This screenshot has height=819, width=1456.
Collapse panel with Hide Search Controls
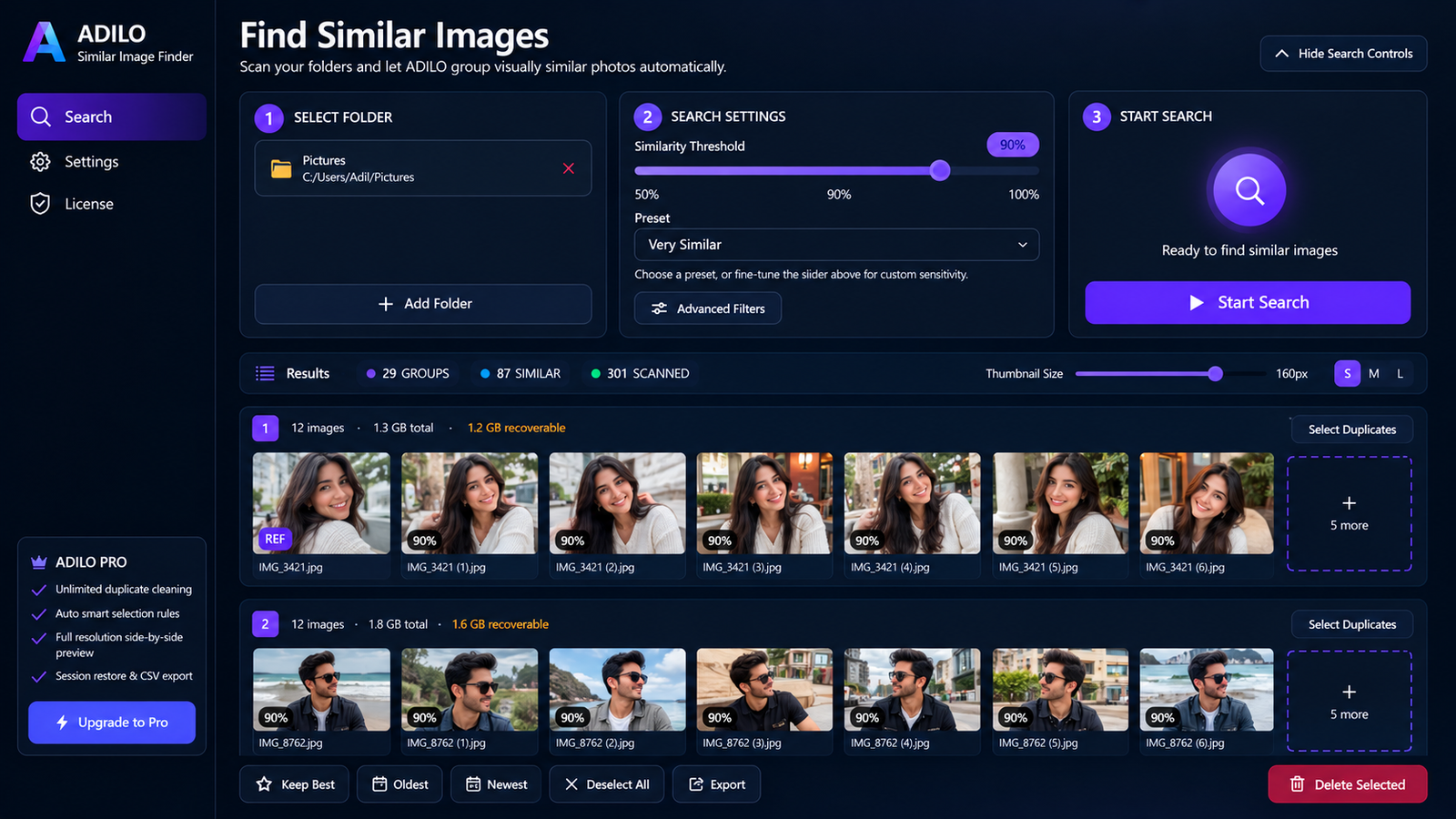click(1343, 54)
